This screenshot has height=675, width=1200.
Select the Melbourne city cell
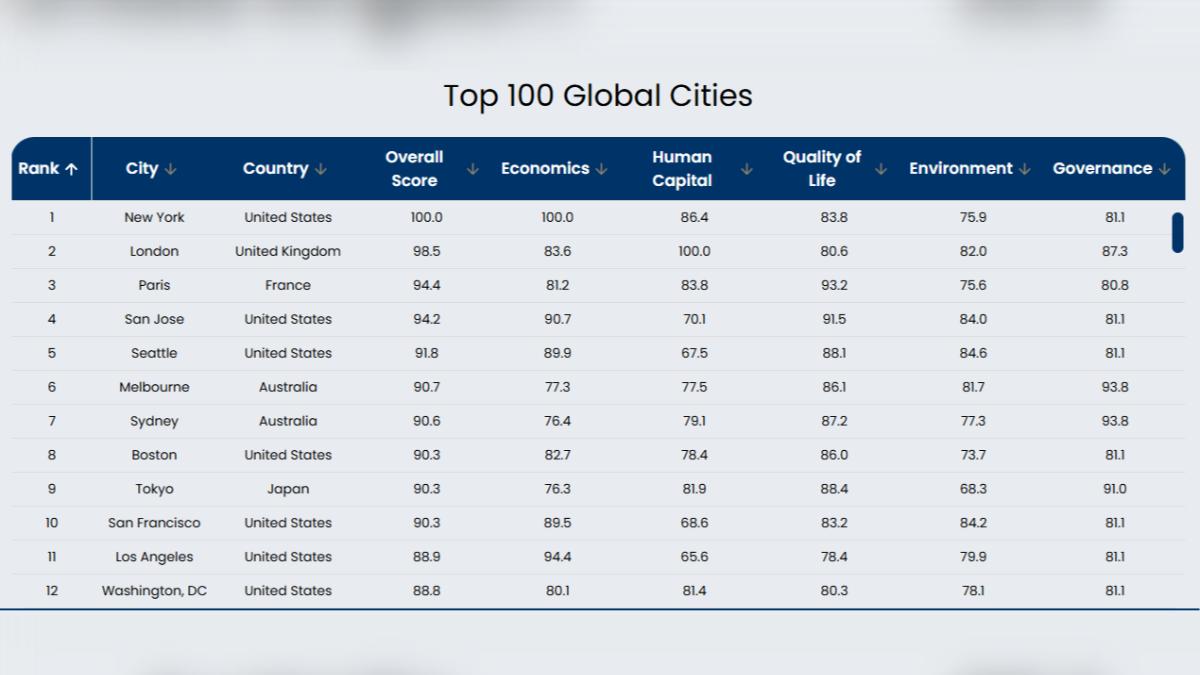154,387
